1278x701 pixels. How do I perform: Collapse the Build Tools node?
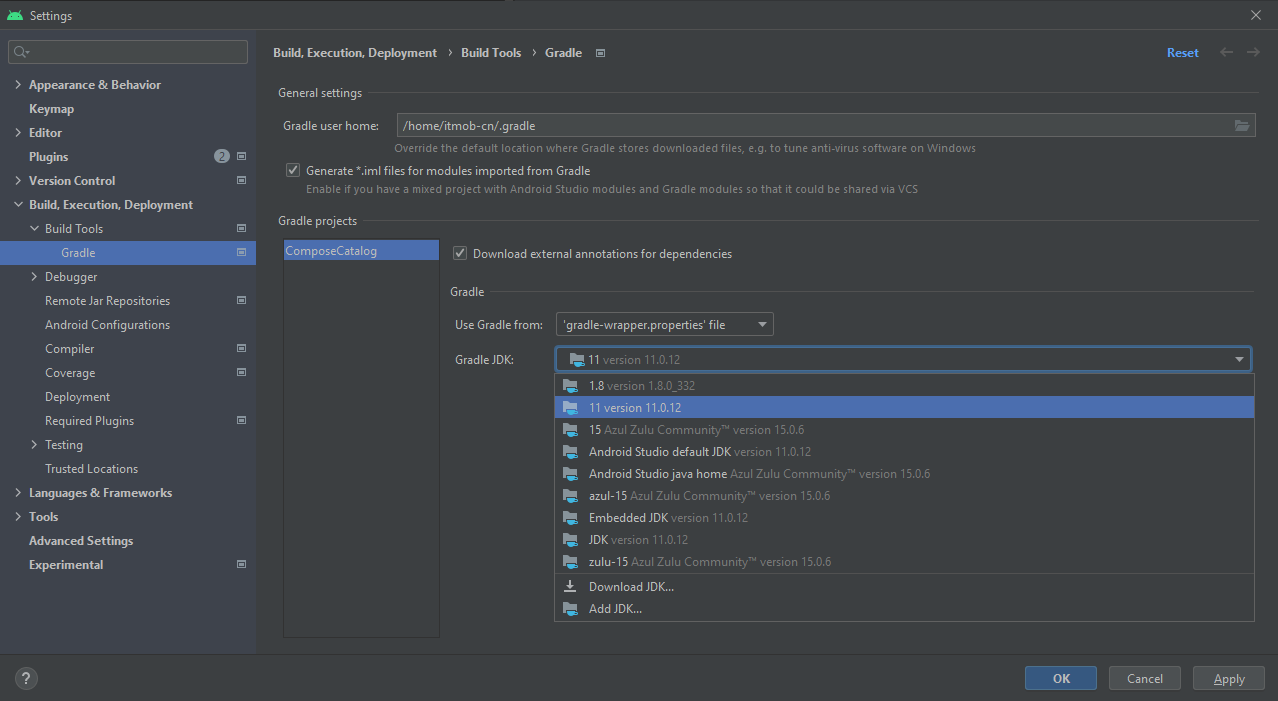(34, 229)
